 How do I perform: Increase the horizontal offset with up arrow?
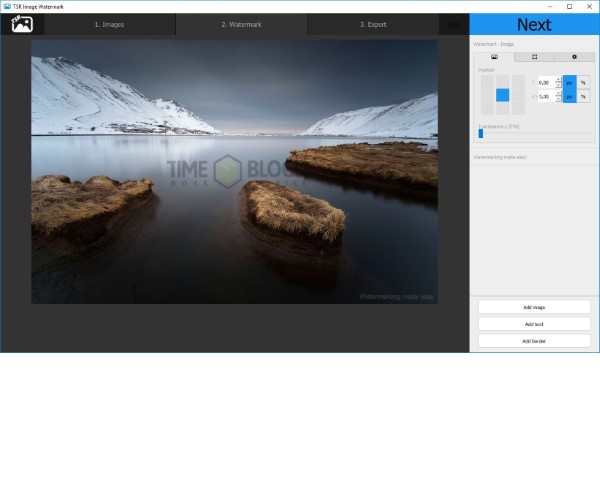pyautogui.click(x=558, y=80)
